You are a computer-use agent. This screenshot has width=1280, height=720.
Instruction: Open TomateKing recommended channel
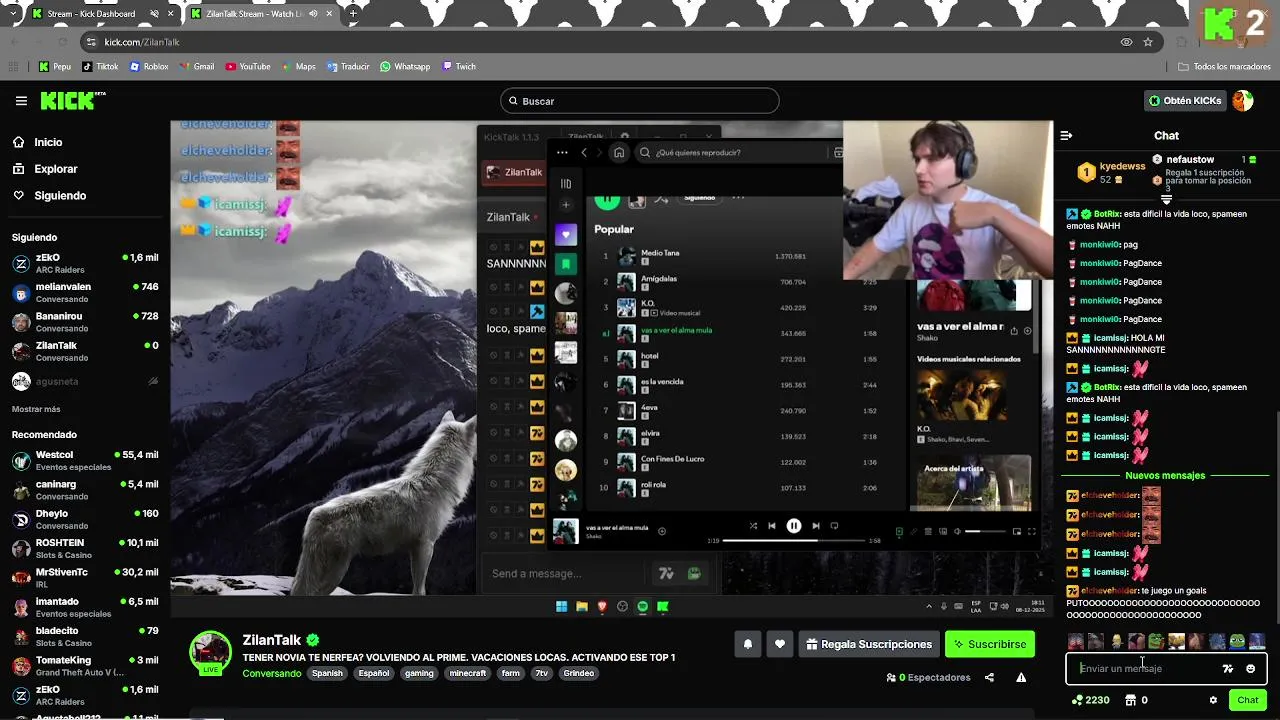pyautogui.click(x=85, y=665)
